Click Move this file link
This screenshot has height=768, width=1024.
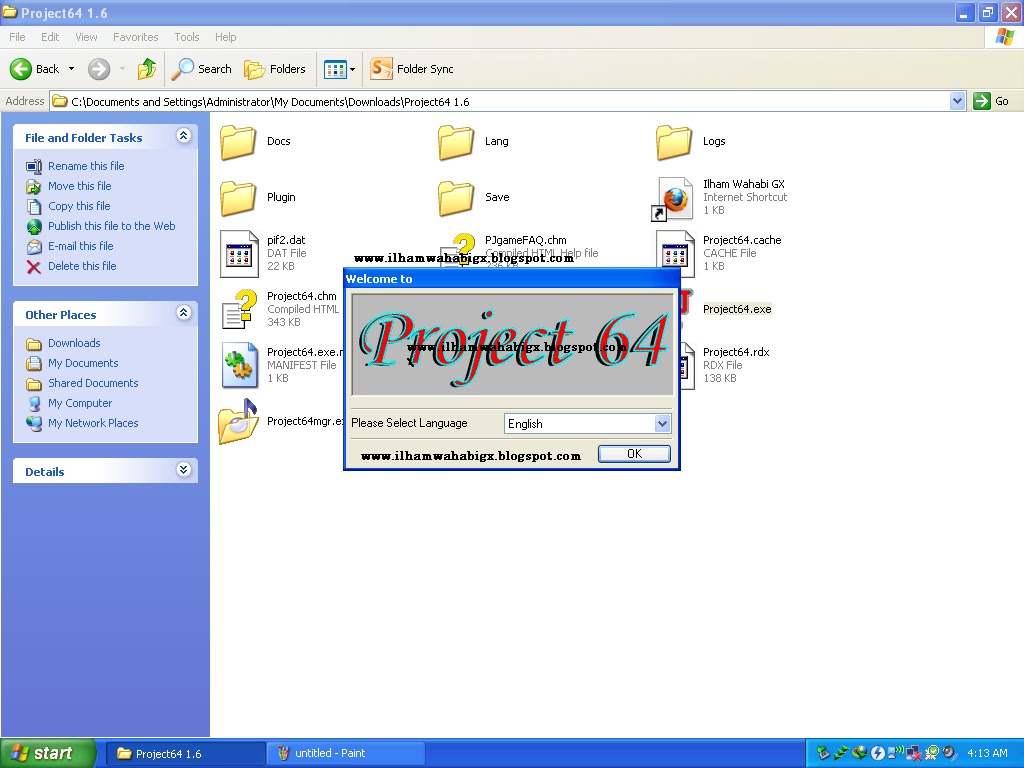[x=80, y=186]
